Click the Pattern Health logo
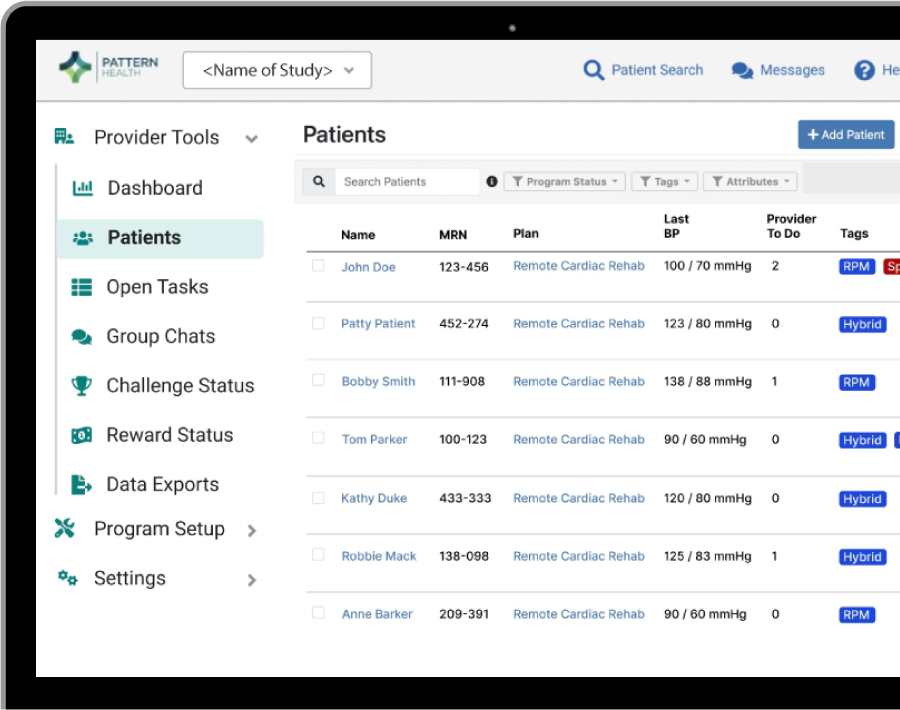Viewport: 900px width, 710px height. click(108, 69)
